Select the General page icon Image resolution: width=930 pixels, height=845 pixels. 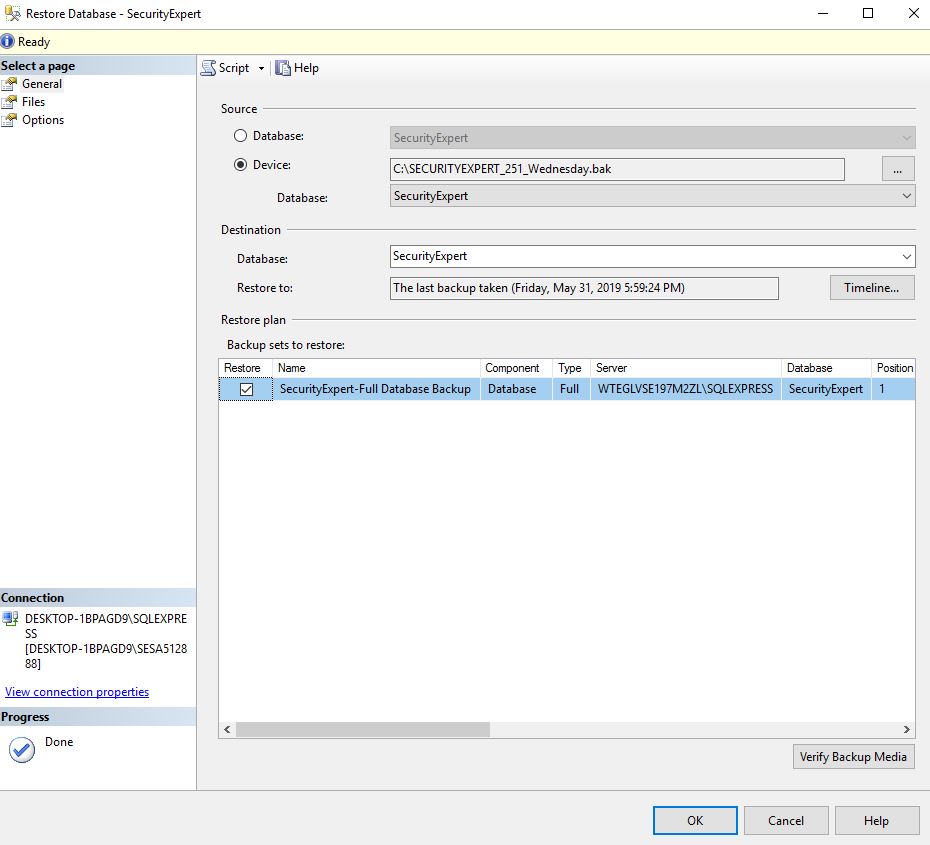[x=9, y=84]
